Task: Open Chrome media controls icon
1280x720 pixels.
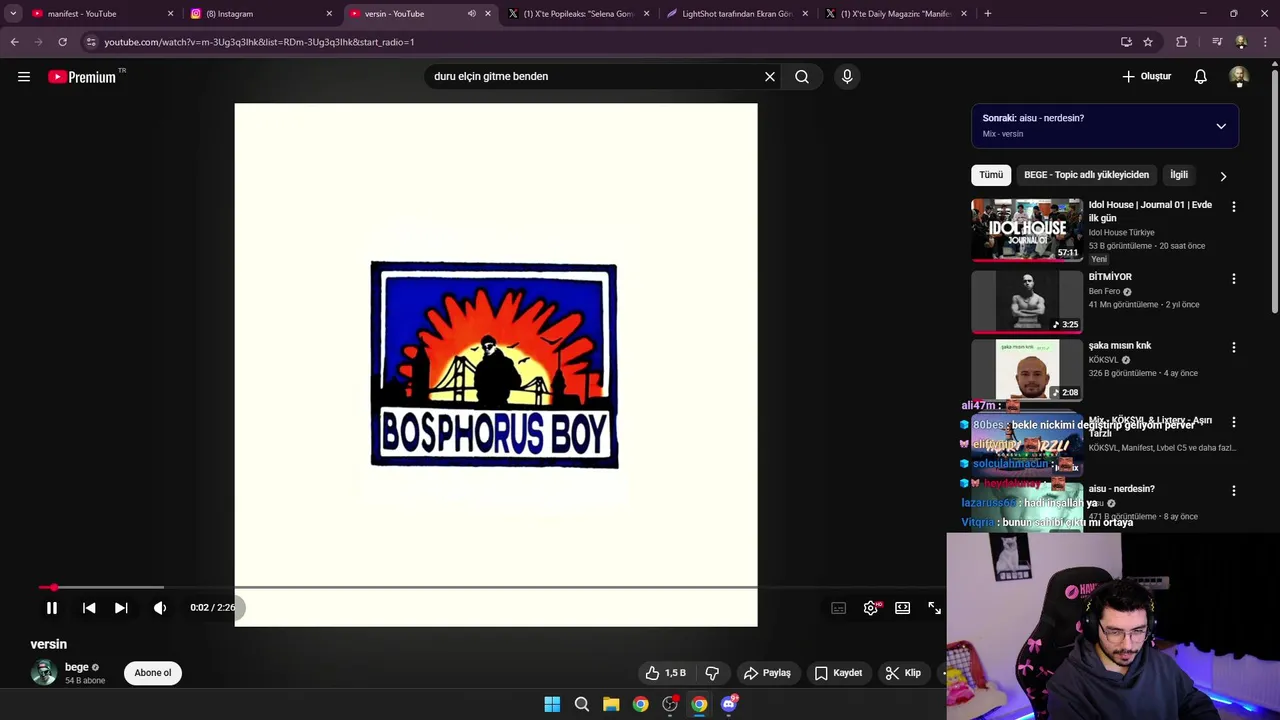Action: (x=1217, y=42)
